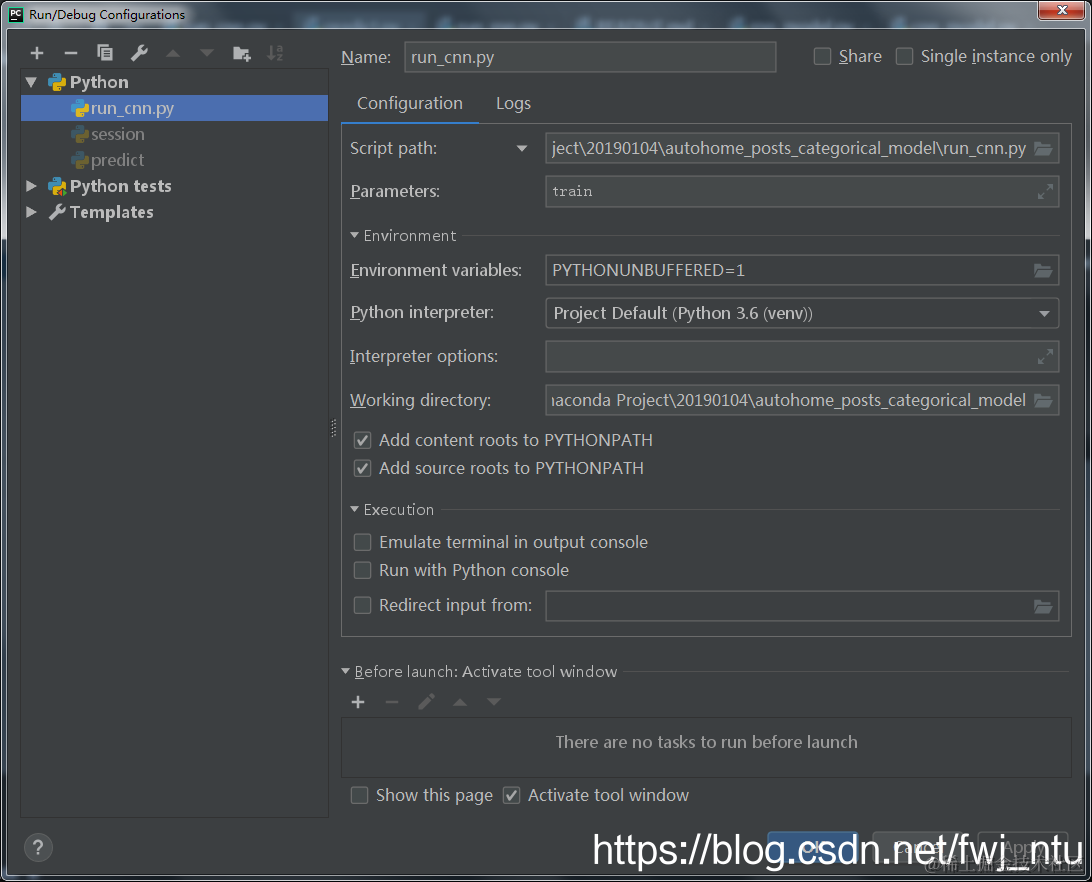
Task: Move configuration down in the left toolbar
Action: tap(207, 53)
